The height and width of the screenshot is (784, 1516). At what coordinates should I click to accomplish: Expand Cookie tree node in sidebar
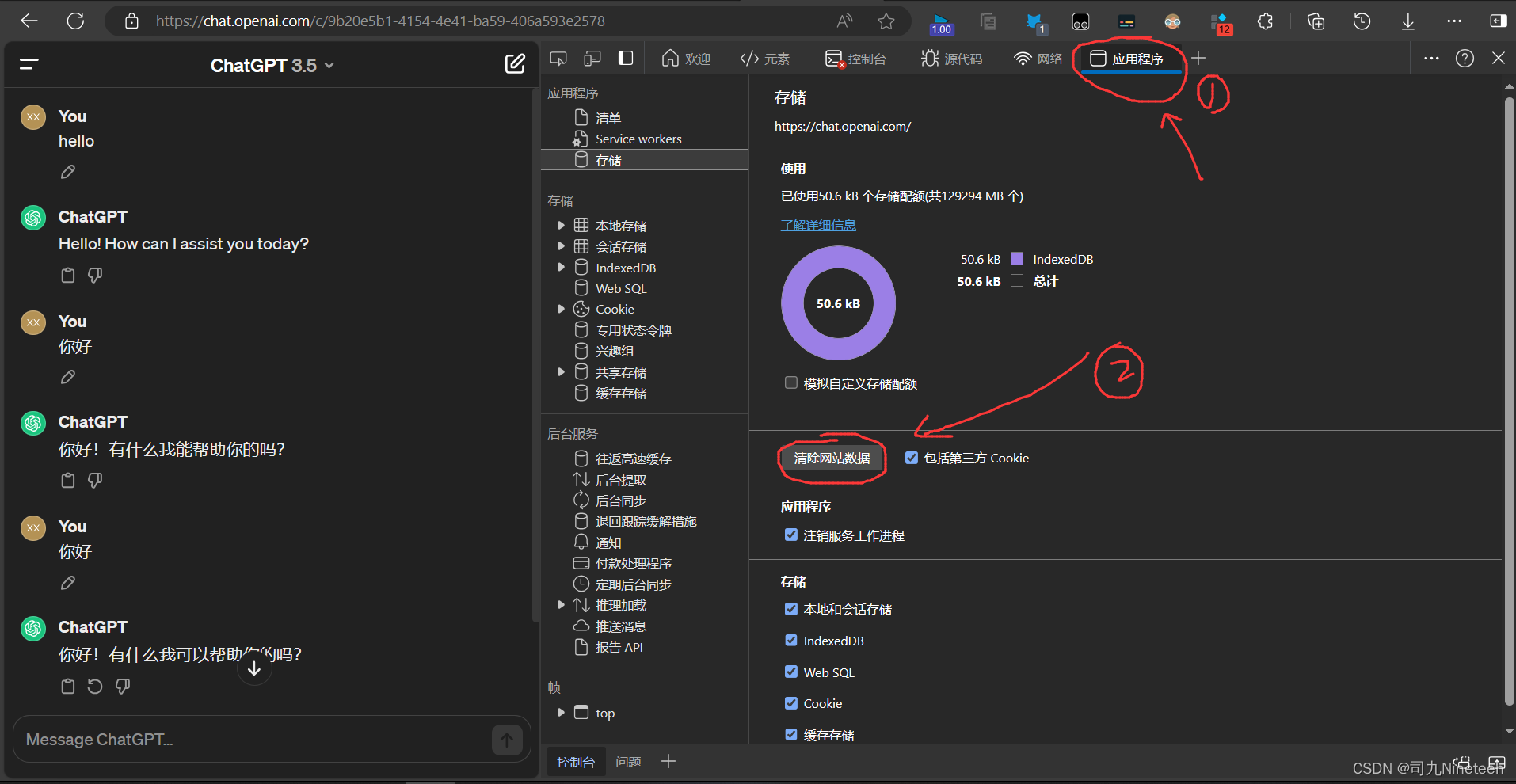click(x=562, y=309)
